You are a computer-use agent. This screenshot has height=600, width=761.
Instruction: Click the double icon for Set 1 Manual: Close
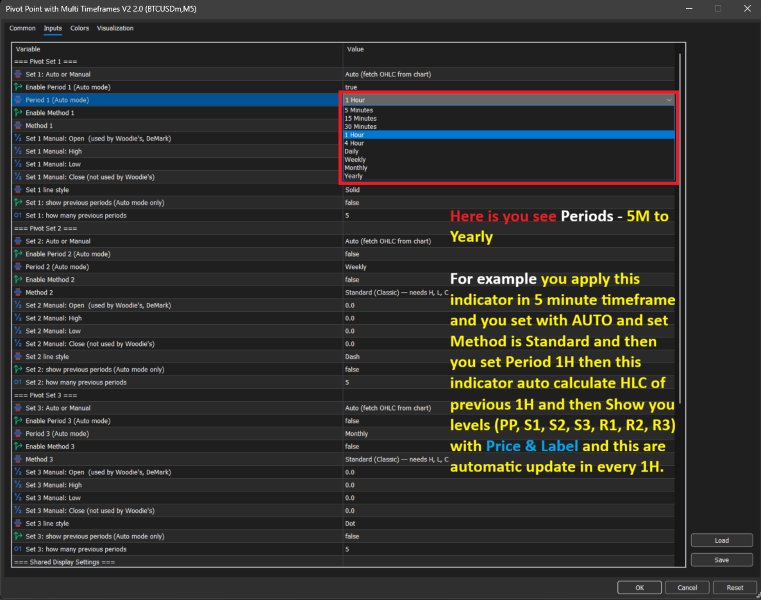click(18, 177)
